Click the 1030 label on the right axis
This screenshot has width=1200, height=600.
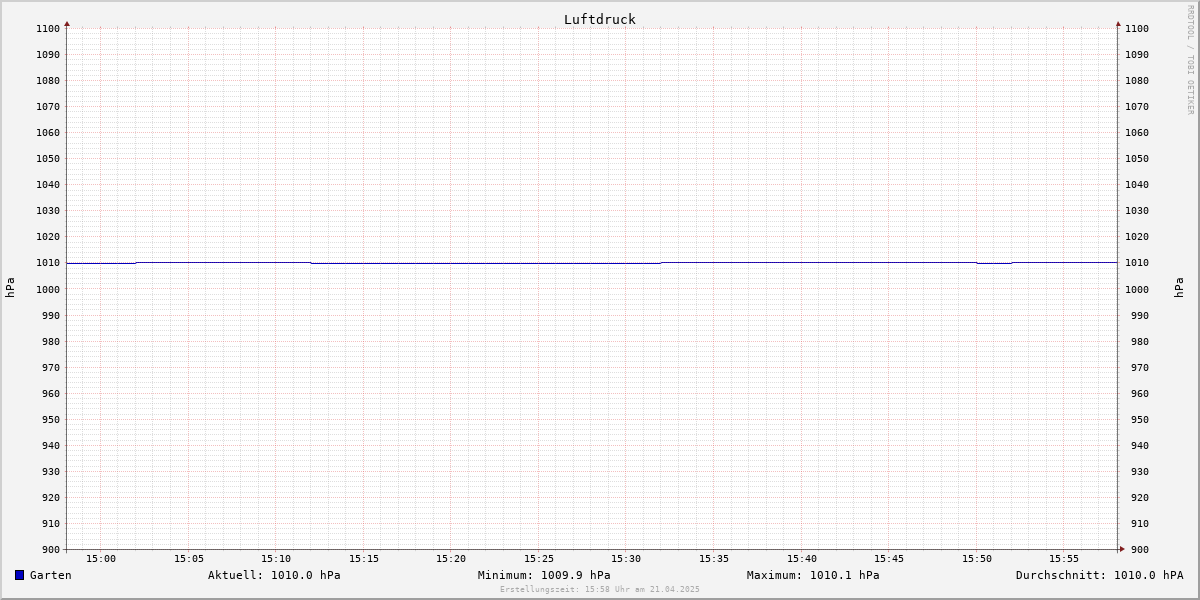tap(1137, 211)
